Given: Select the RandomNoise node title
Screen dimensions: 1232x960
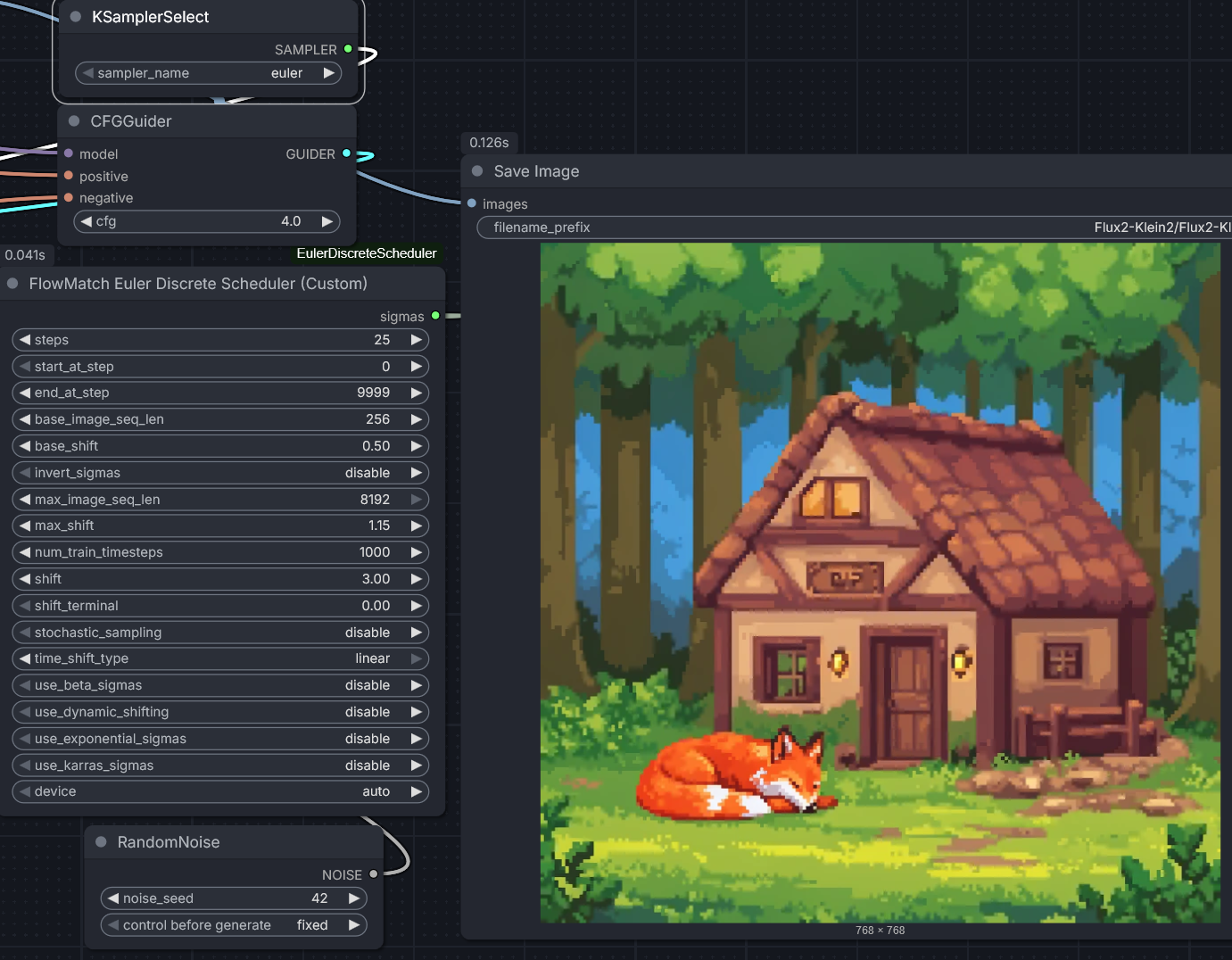Looking at the screenshot, I should tap(169, 842).
